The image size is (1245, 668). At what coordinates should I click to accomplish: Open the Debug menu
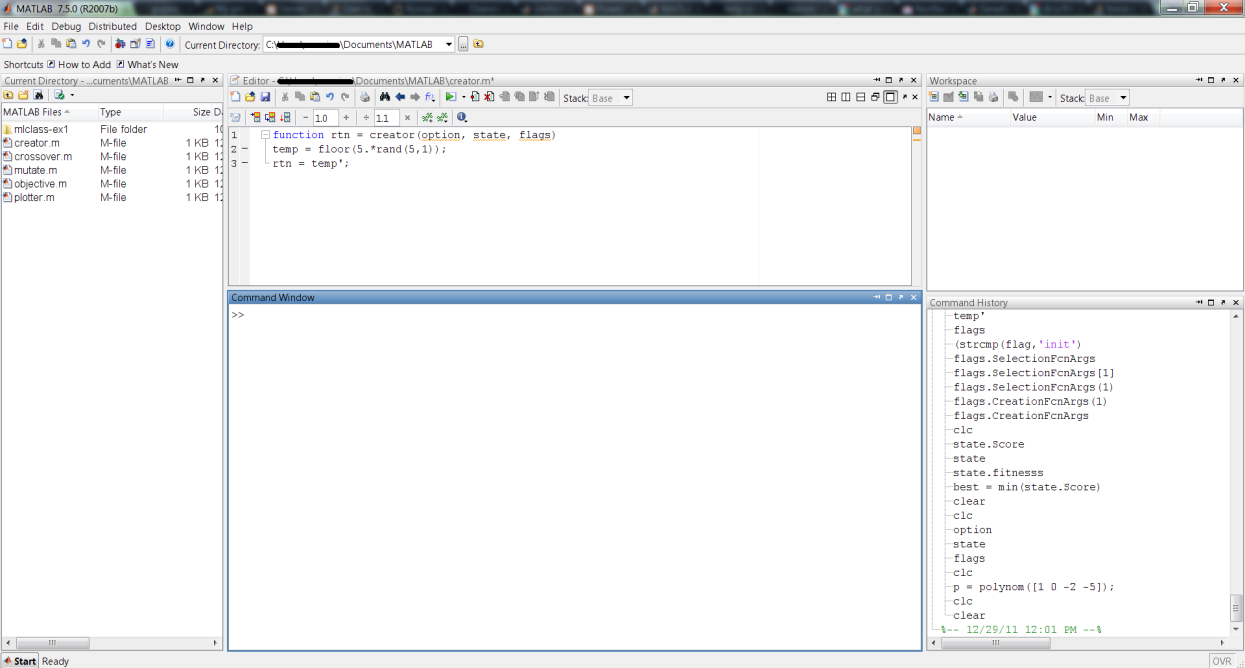(66, 26)
